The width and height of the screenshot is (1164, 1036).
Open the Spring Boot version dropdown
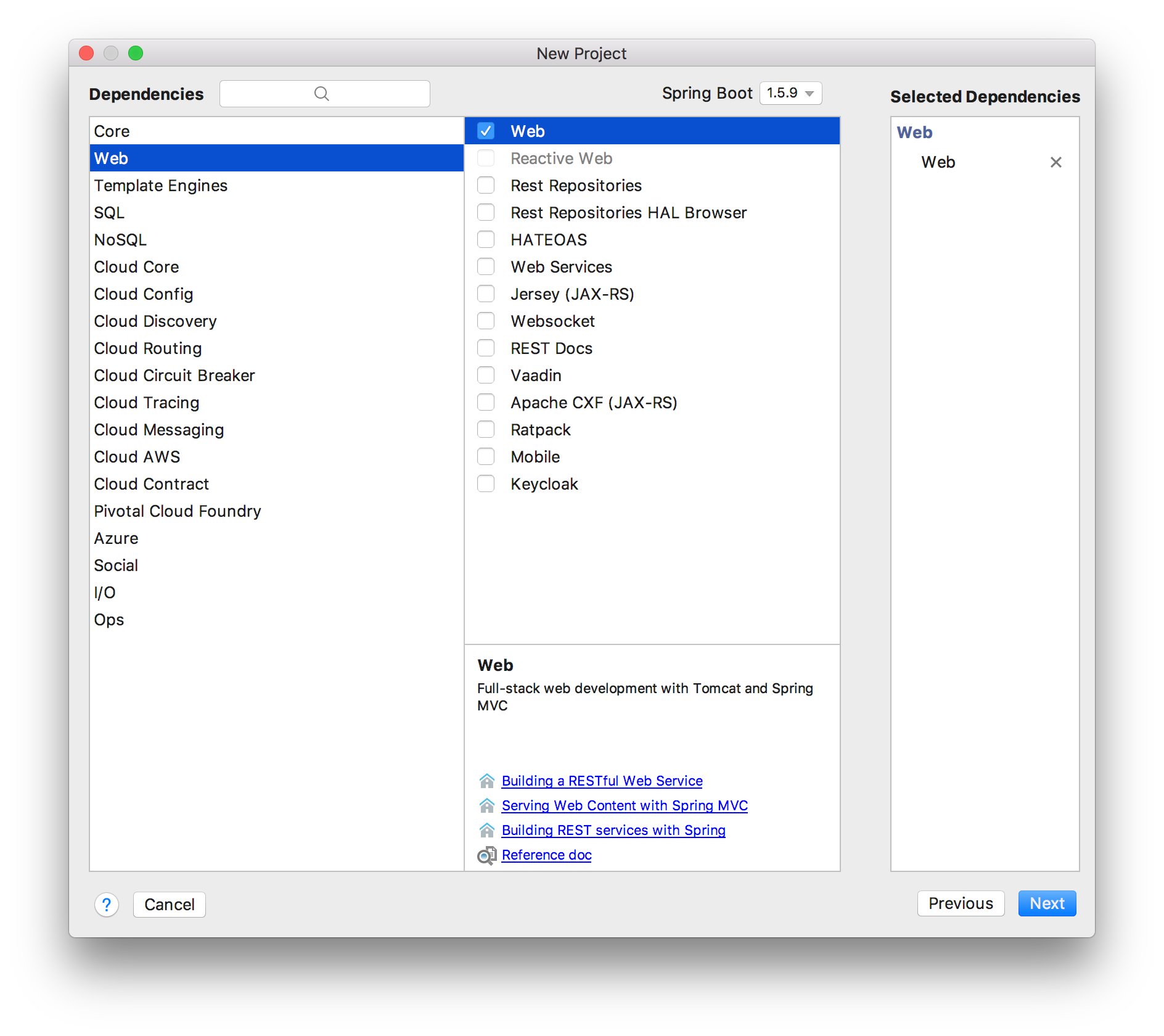click(x=790, y=93)
